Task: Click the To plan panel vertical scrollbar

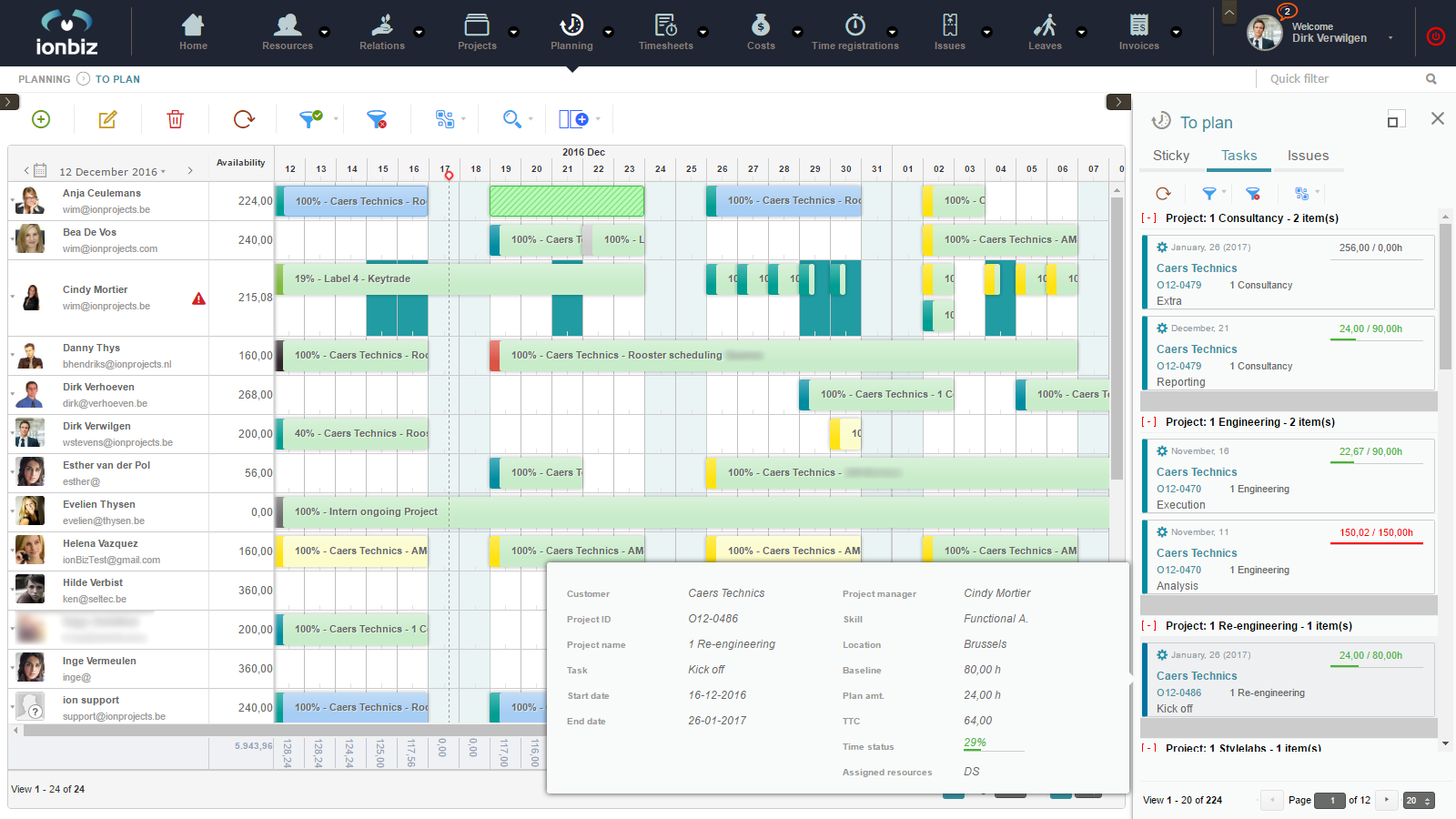Action: point(1445,296)
